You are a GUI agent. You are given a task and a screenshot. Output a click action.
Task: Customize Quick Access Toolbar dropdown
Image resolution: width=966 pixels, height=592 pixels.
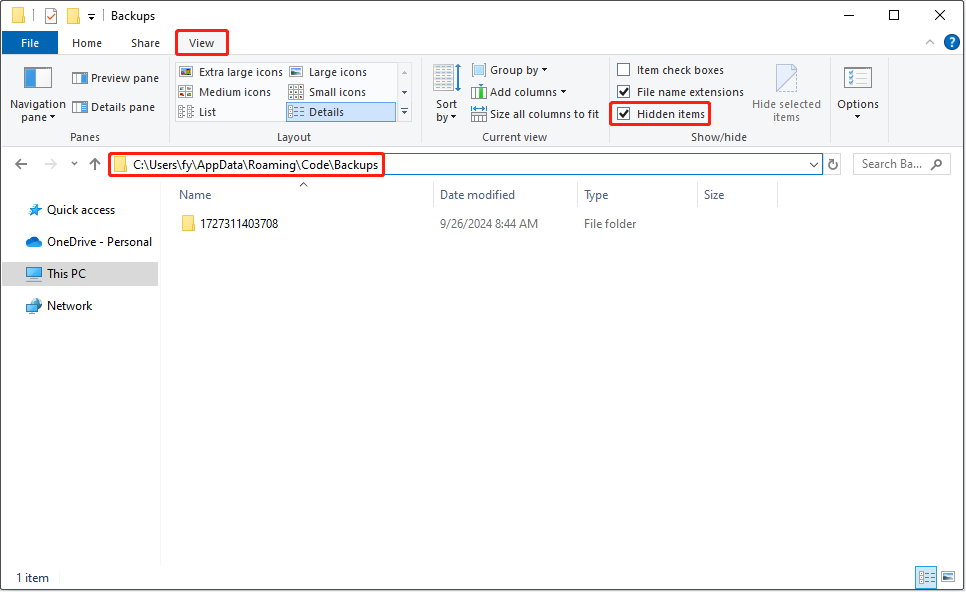pyautogui.click(x=91, y=17)
